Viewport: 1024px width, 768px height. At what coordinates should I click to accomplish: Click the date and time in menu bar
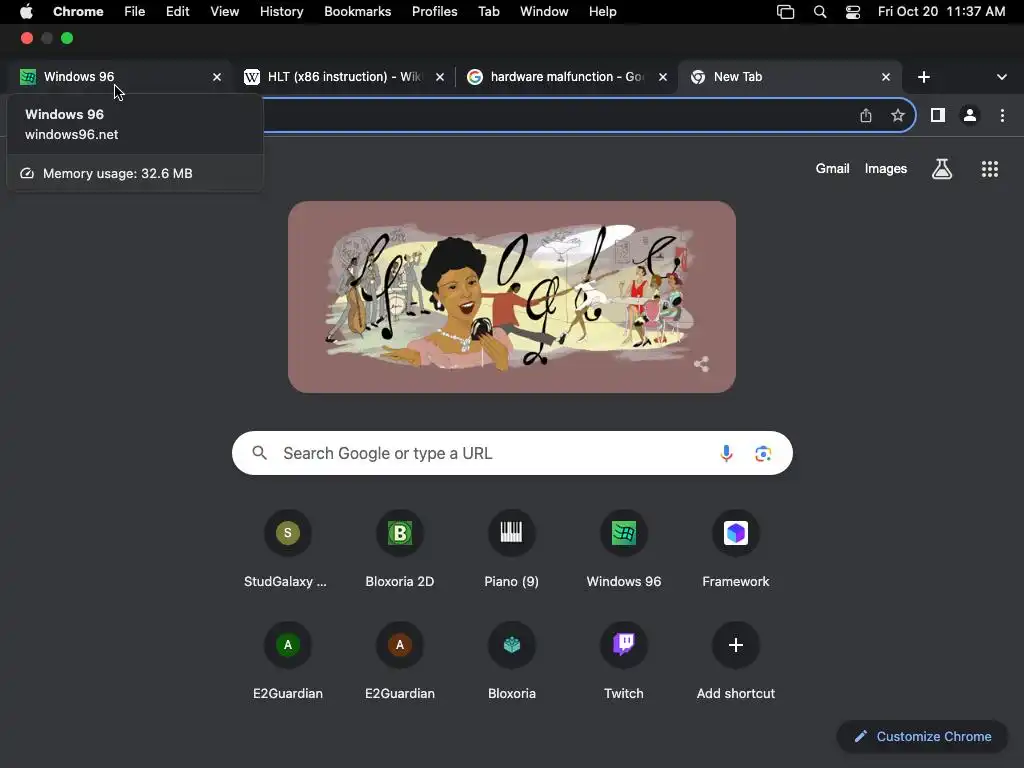941,12
